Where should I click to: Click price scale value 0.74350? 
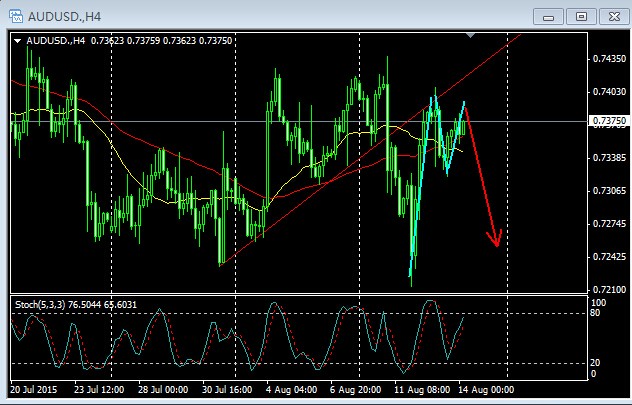click(x=609, y=59)
